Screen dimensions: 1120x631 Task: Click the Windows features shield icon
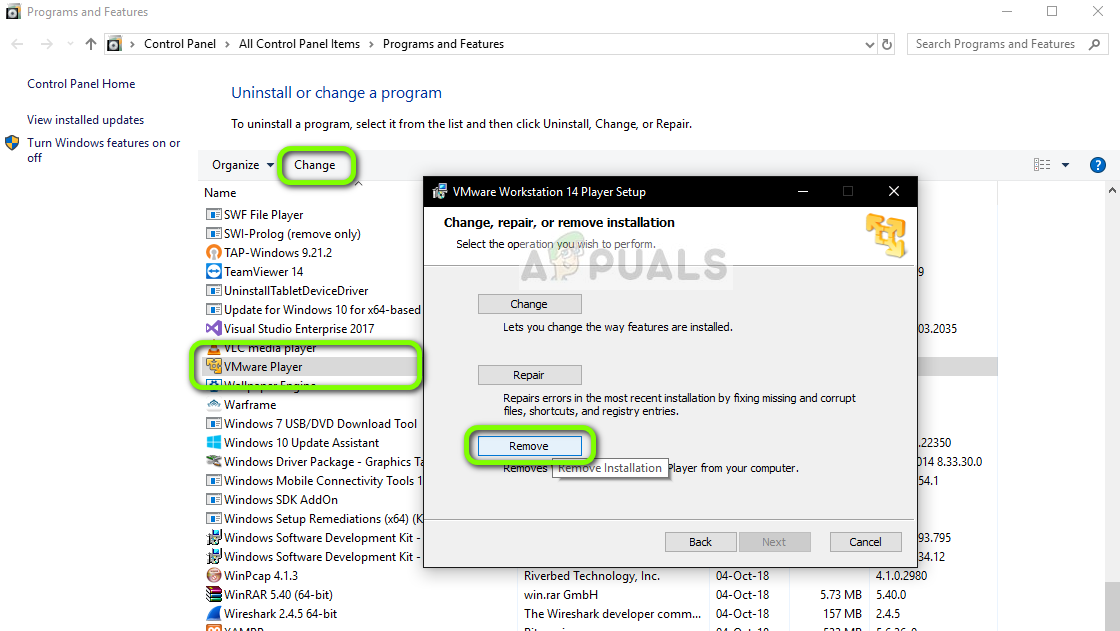tap(12, 143)
